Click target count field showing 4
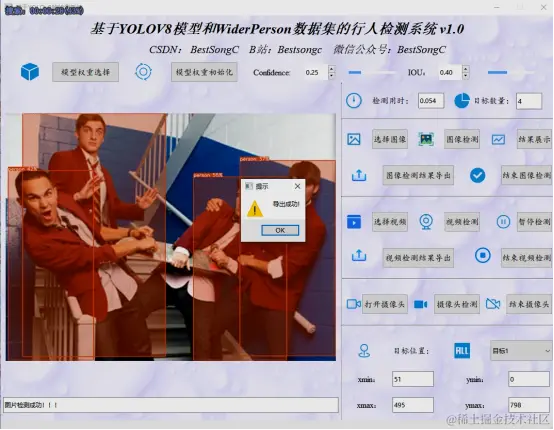Viewport: 554px width, 430px height. tap(529, 101)
